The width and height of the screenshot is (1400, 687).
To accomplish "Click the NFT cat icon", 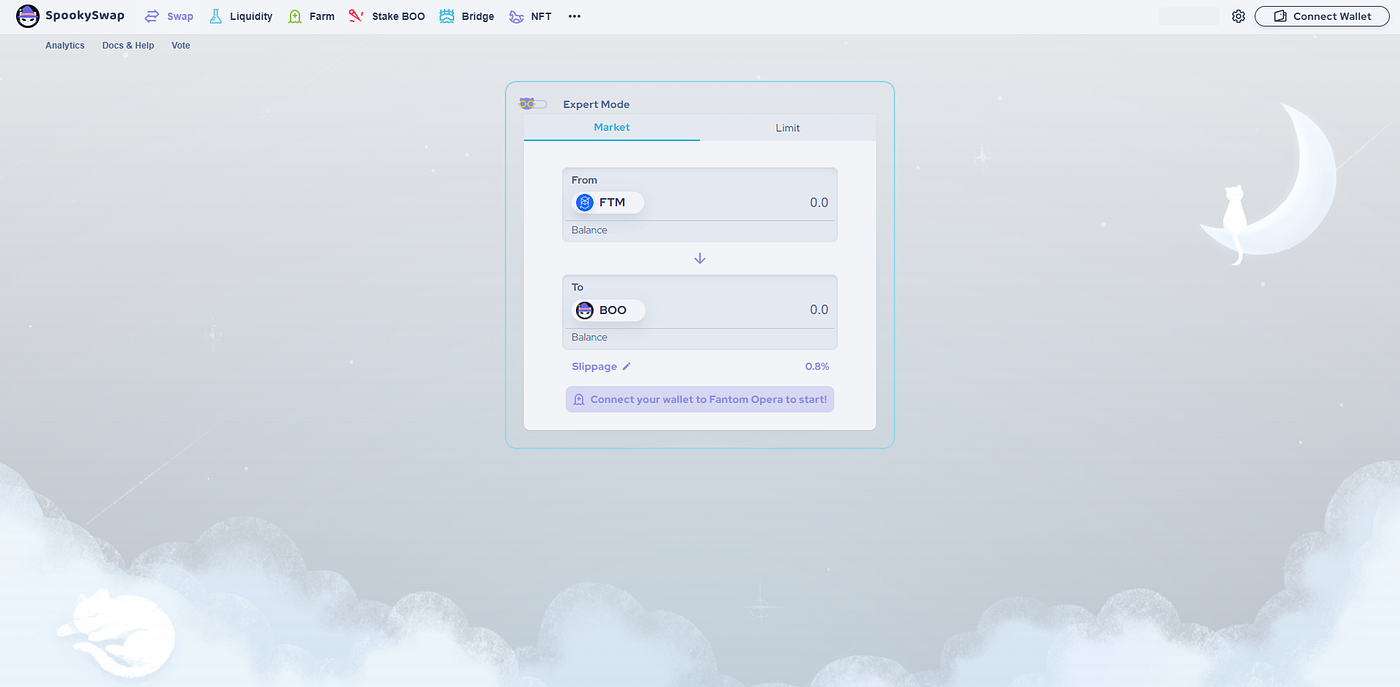I will (516, 16).
